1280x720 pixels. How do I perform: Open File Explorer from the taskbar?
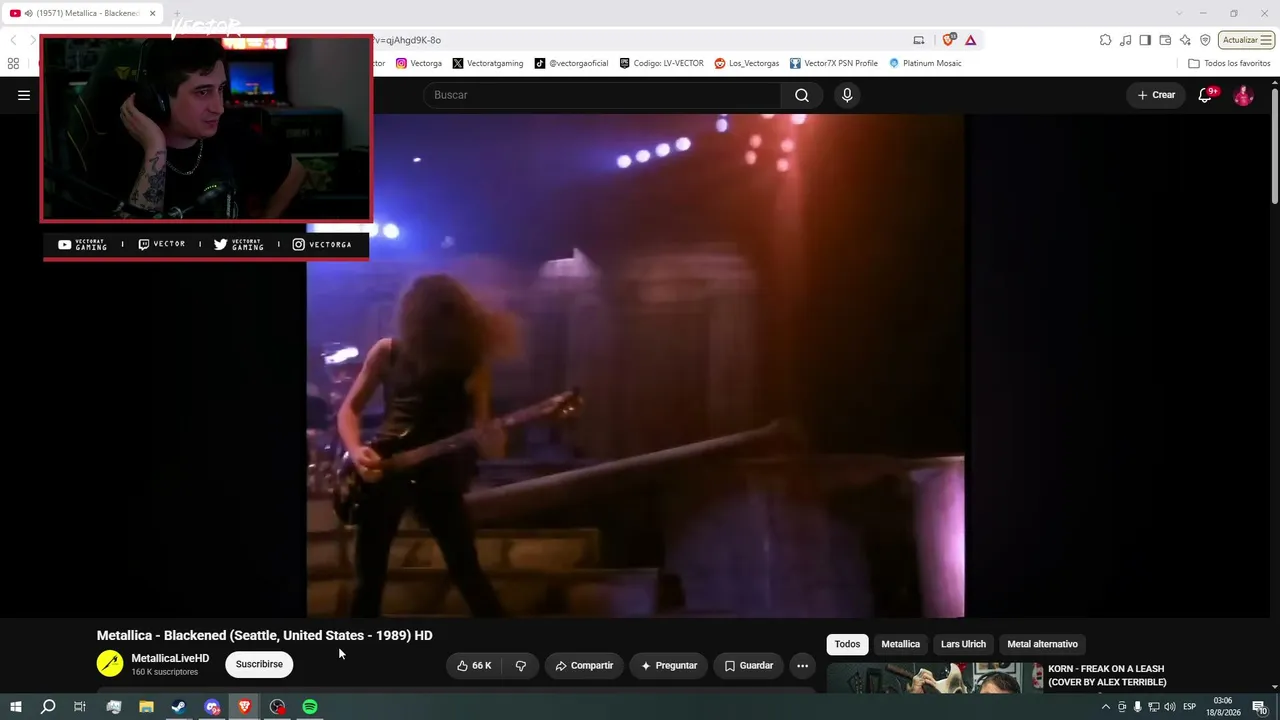(x=146, y=707)
